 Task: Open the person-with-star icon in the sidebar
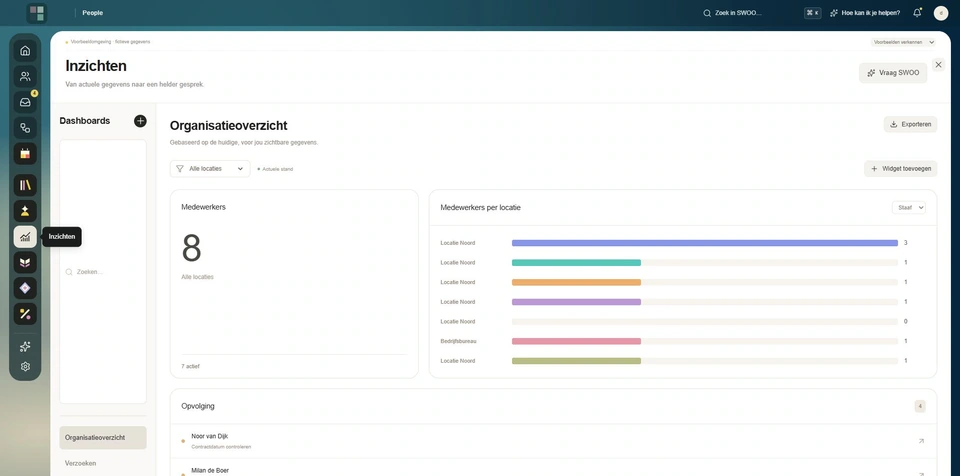point(25,211)
